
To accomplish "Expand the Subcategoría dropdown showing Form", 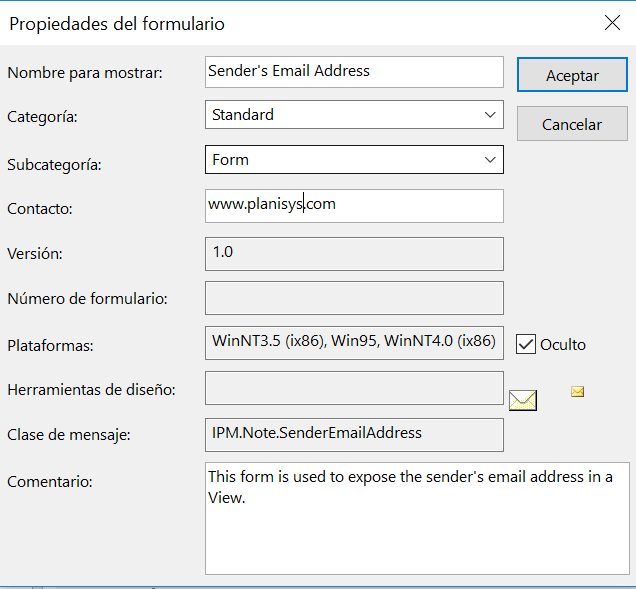I will click(x=354, y=160).
